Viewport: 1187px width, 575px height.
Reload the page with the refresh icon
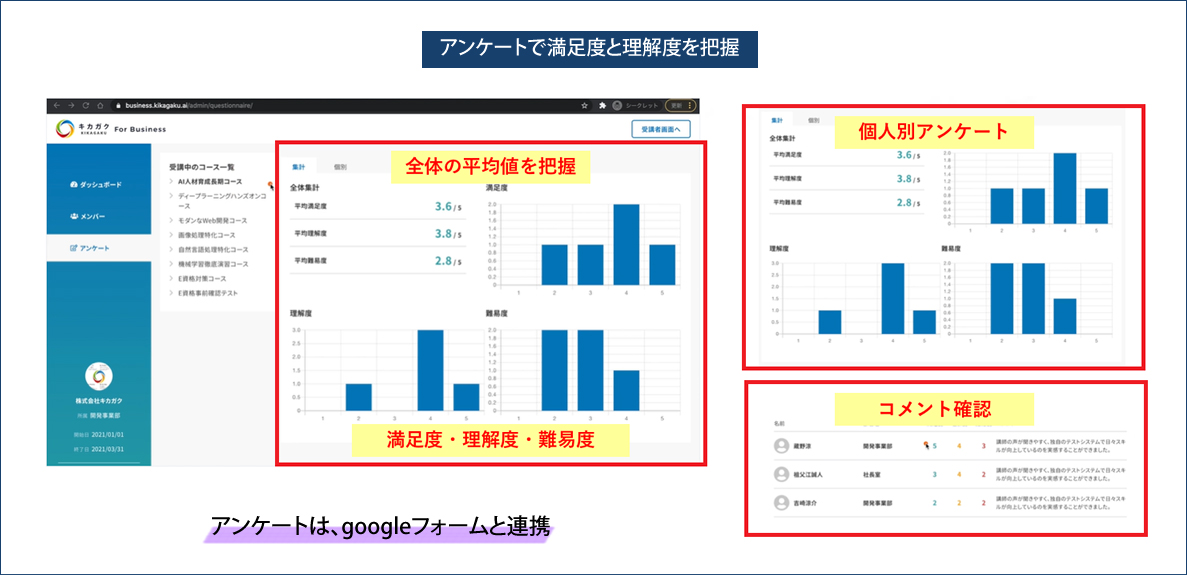(86, 106)
